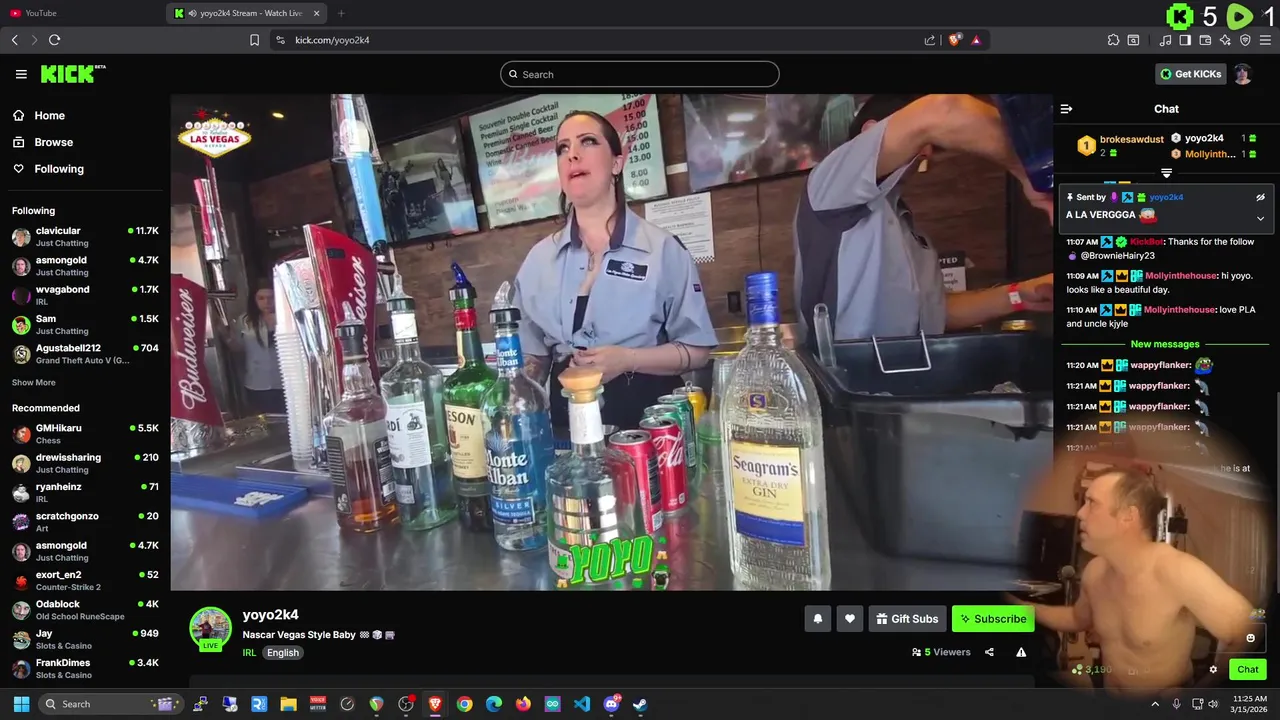Screen dimensions: 1280x720
Task: Open Brave Shields lion icon
Action: point(955,40)
